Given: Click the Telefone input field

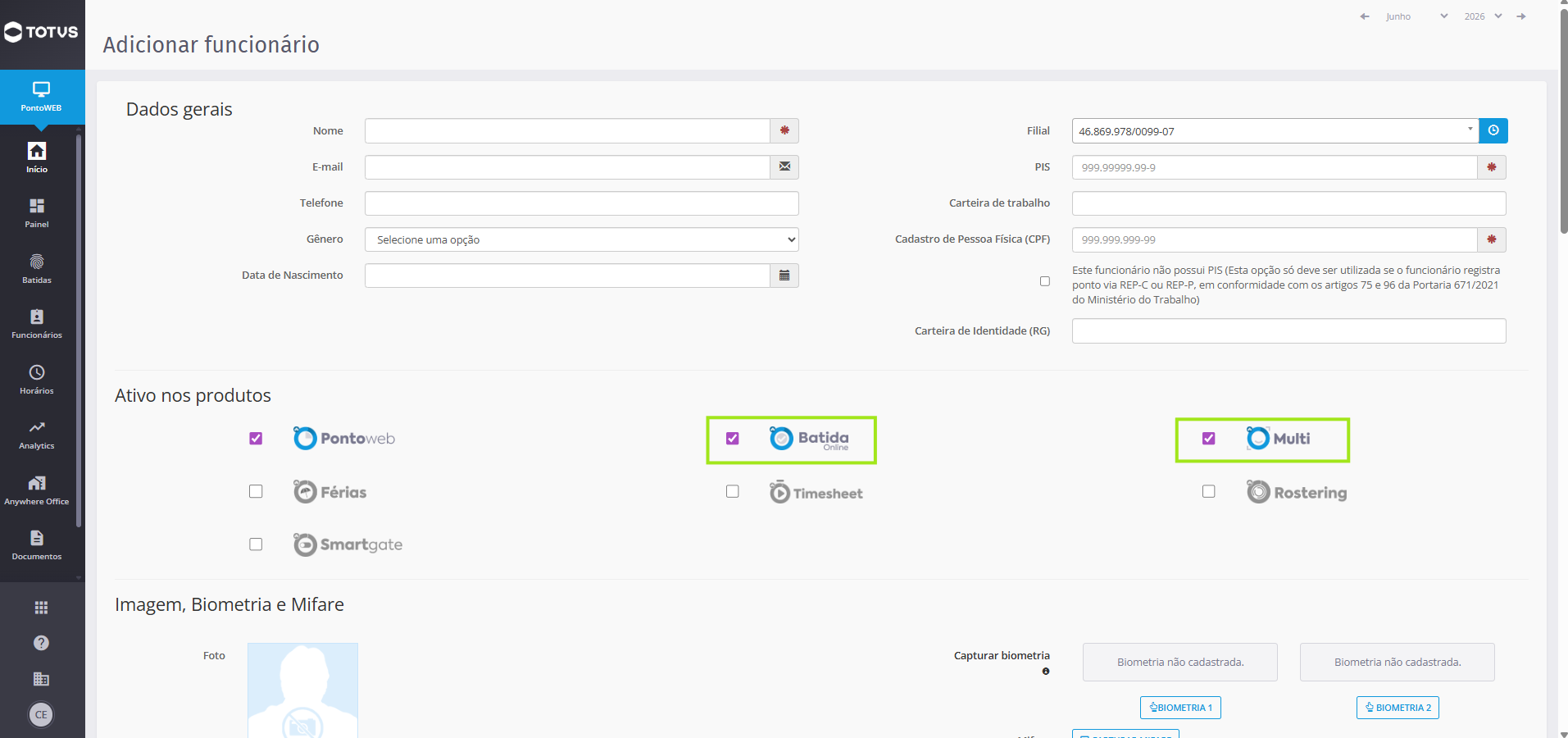Looking at the screenshot, I should [x=582, y=203].
